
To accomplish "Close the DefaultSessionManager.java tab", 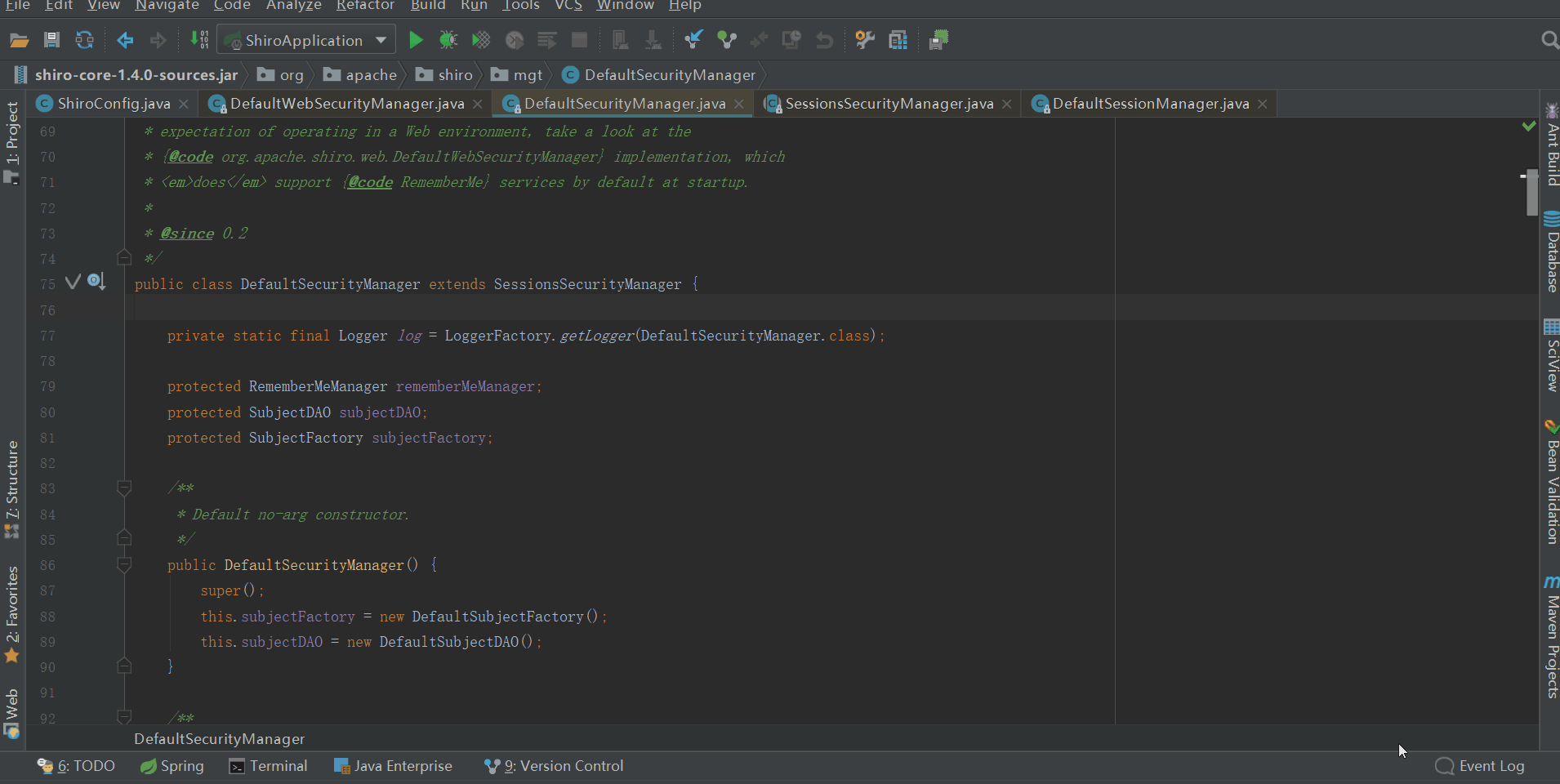I will coord(1263,104).
